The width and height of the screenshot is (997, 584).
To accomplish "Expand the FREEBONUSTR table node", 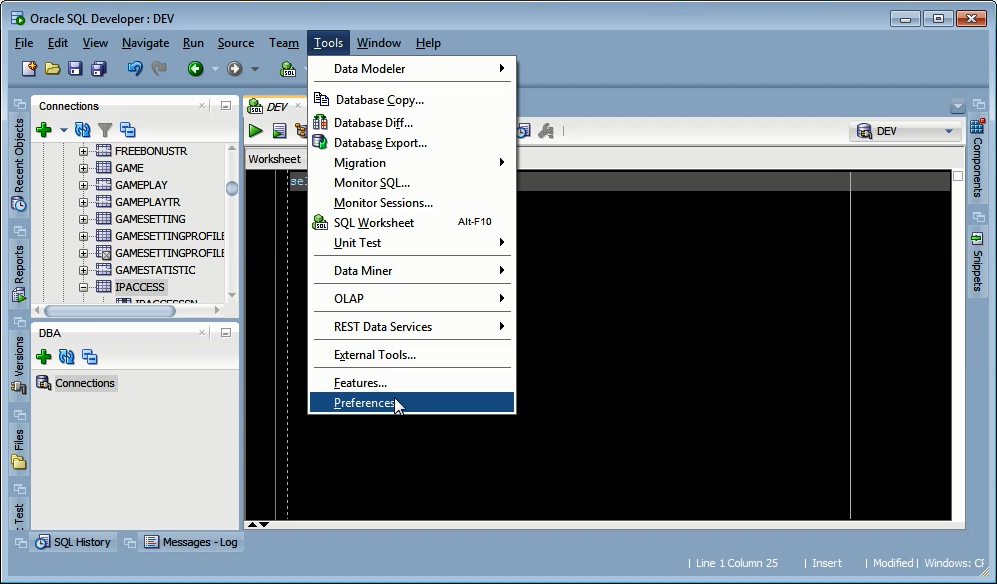I will (83, 151).
